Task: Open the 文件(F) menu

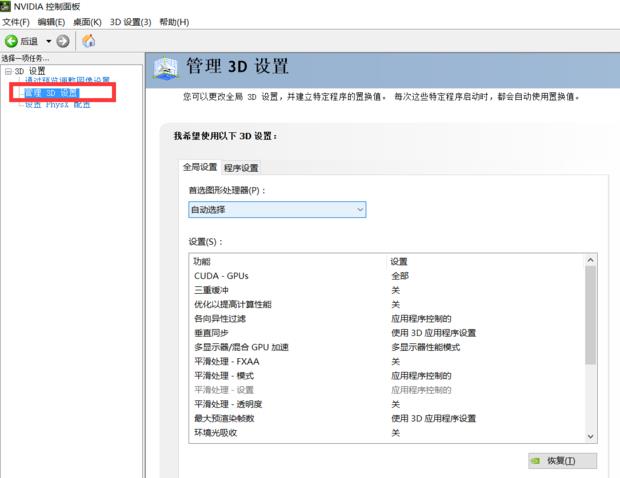Action: pyautogui.click(x=17, y=22)
